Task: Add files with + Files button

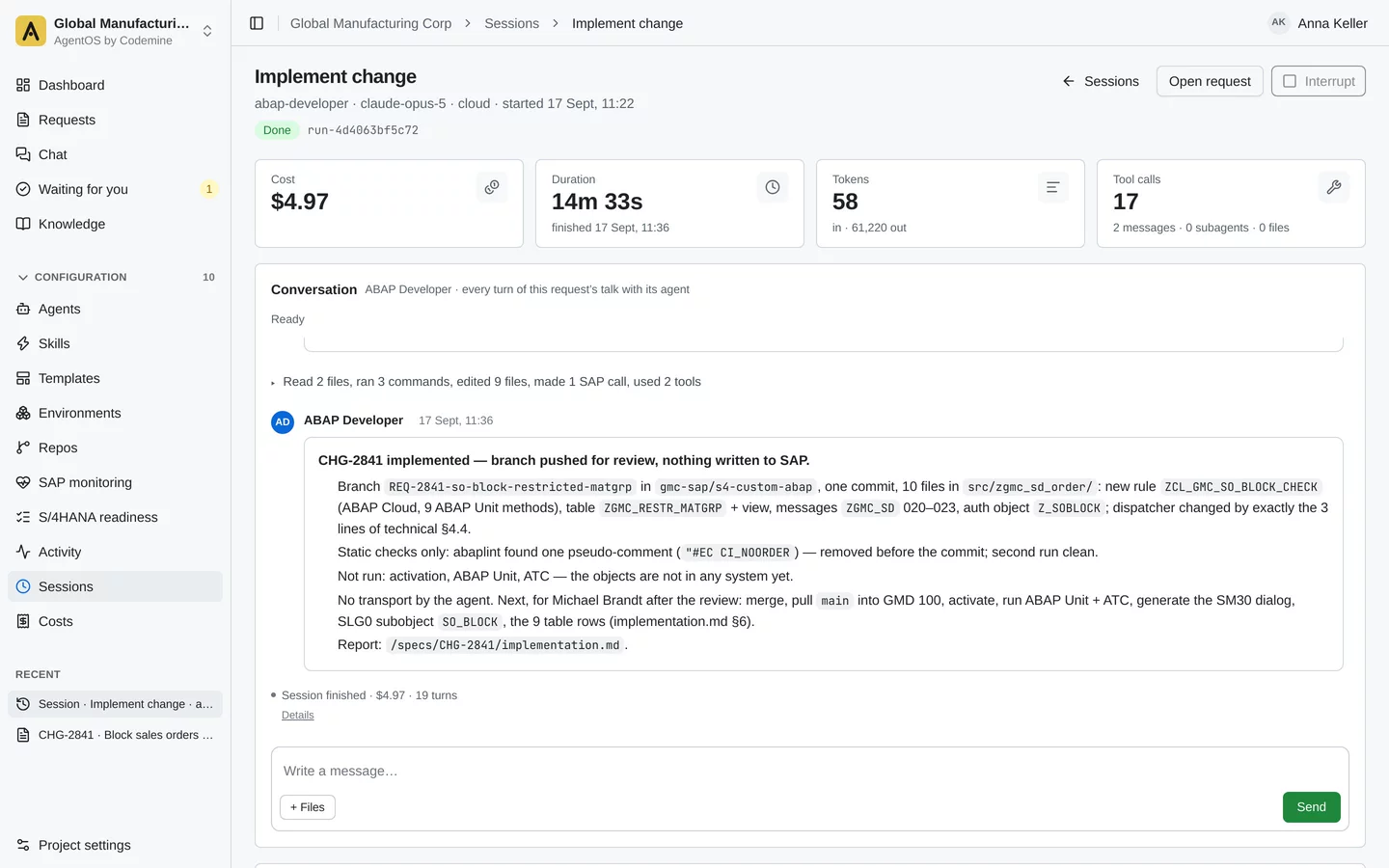Action: (x=308, y=807)
